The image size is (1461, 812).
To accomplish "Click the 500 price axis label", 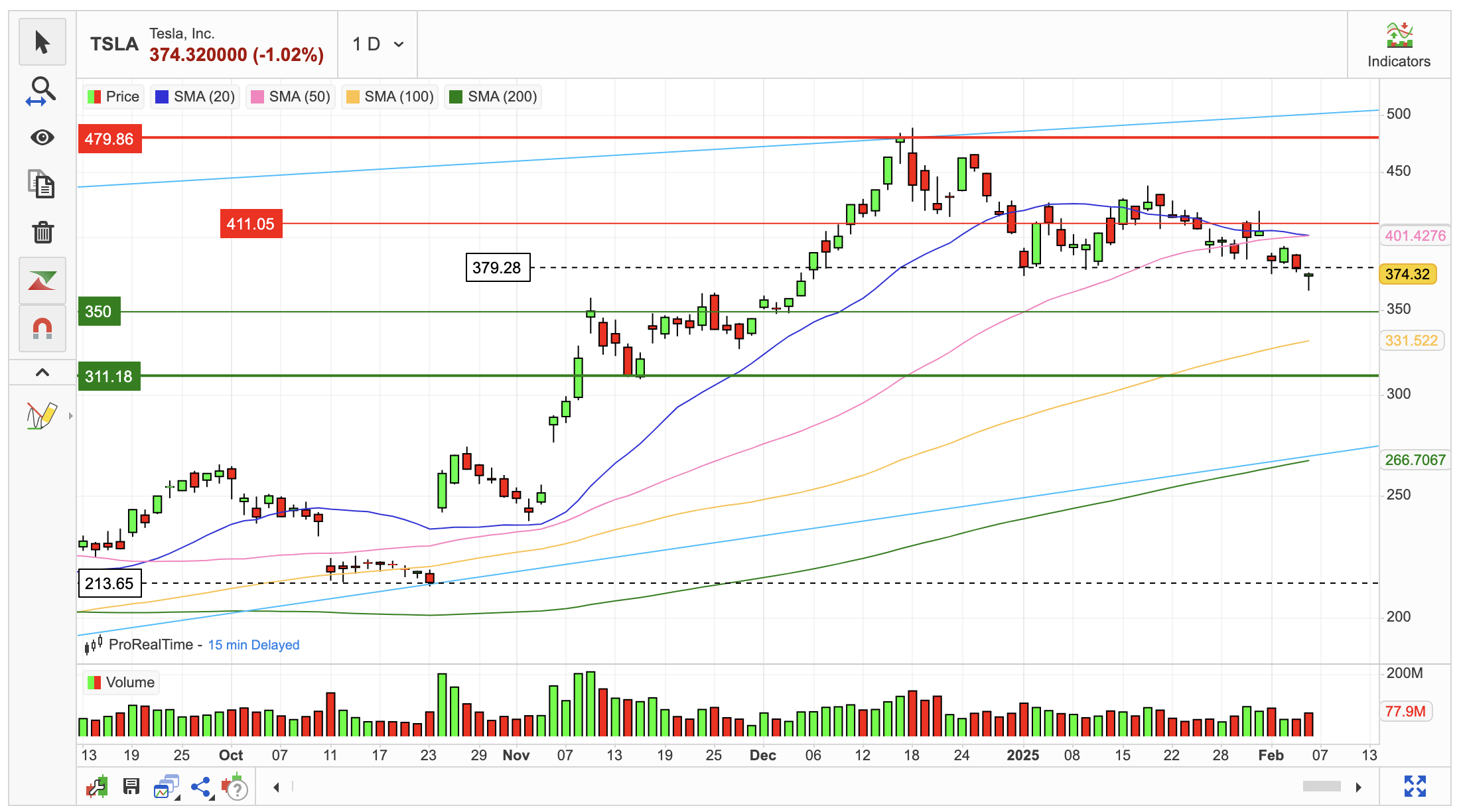I will (1399, 113).
